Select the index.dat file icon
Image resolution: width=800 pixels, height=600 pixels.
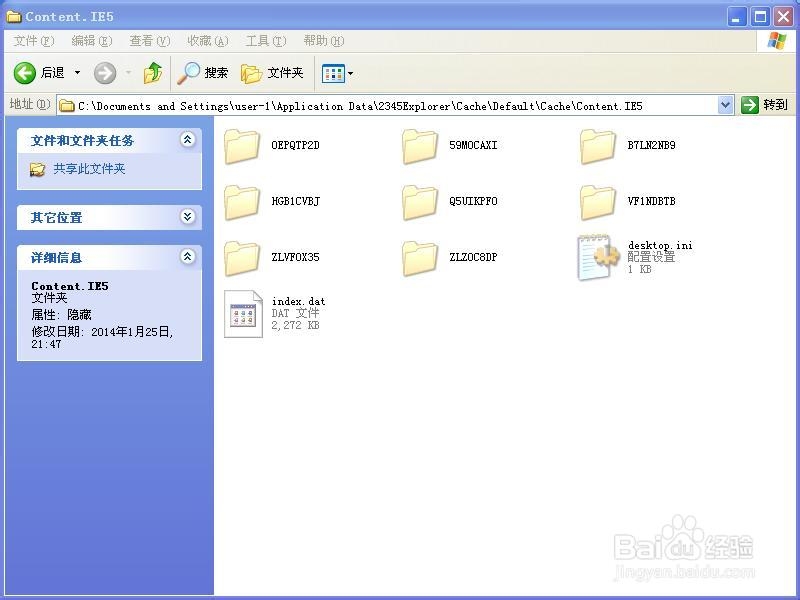pos(243,314)
